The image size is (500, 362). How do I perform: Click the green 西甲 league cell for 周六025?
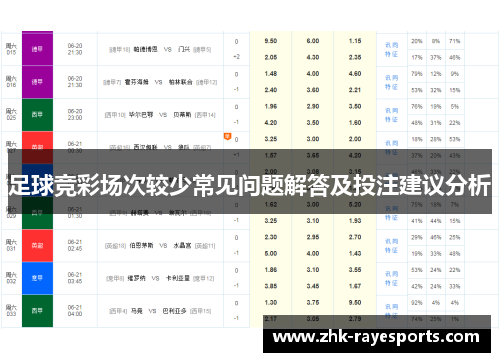click(x=37, y=115)
